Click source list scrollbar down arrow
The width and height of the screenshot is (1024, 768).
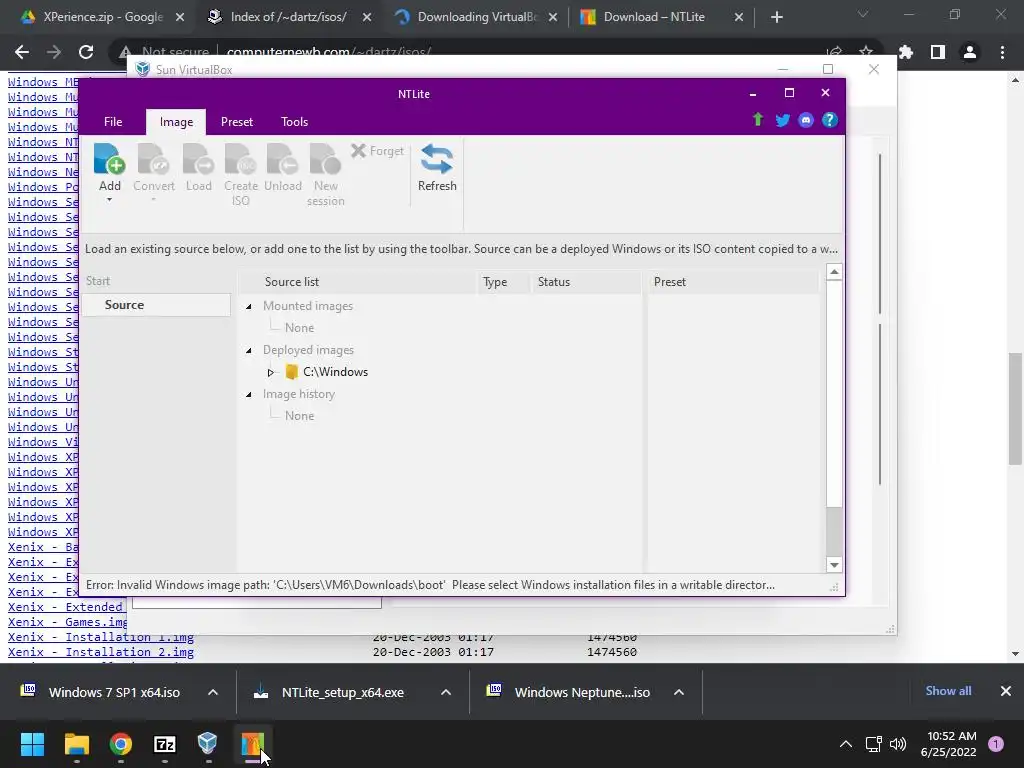834,565
